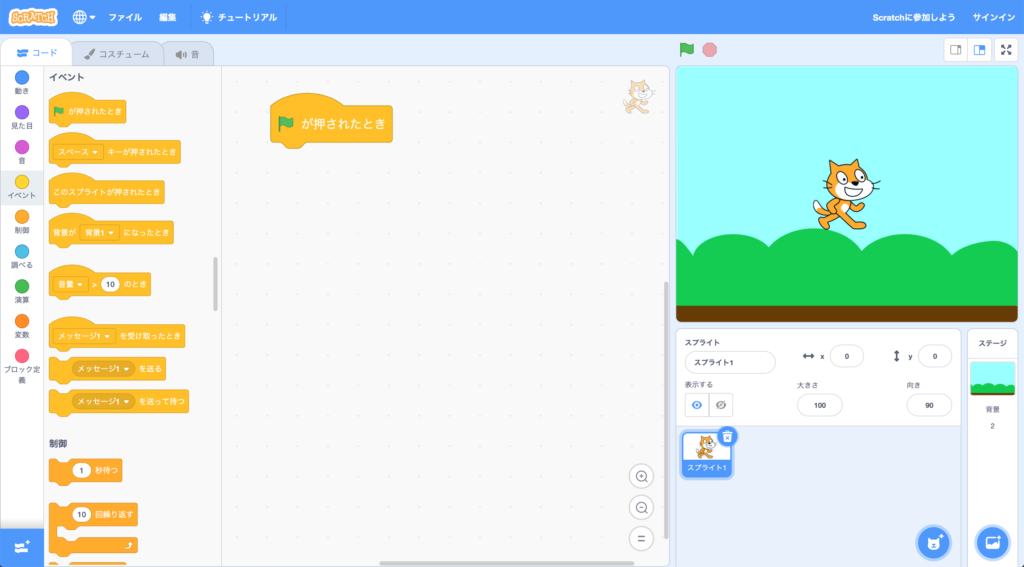The image size is (1024, 567).
Task: Click the block palette vertical scrollbar
Action: [216, 284]
